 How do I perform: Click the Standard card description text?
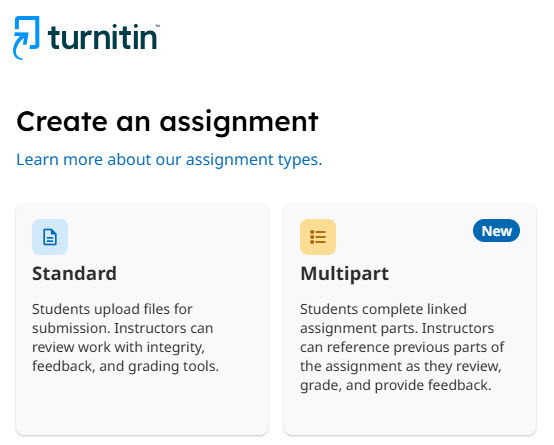tap(125, 338)
